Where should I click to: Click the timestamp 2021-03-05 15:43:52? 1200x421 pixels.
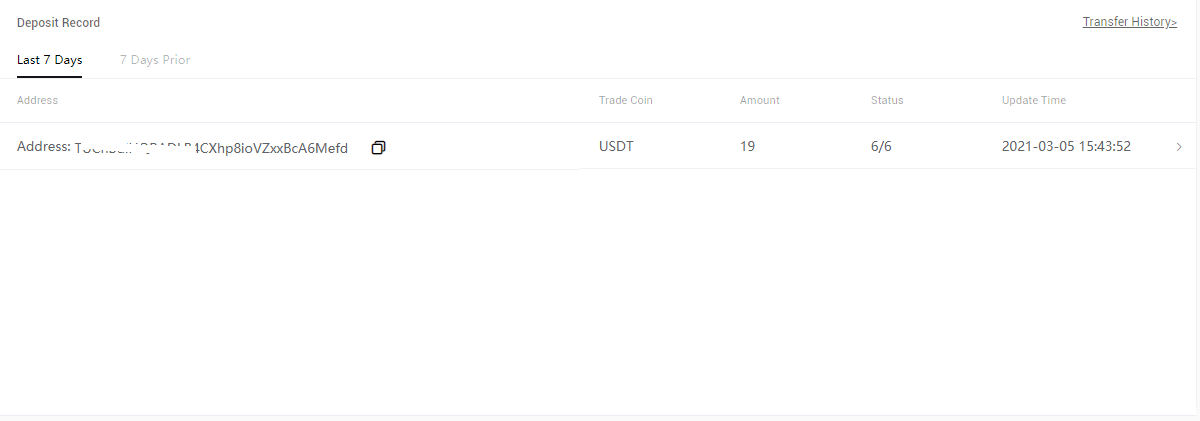pyautogui.click(x=1066, y=147)
